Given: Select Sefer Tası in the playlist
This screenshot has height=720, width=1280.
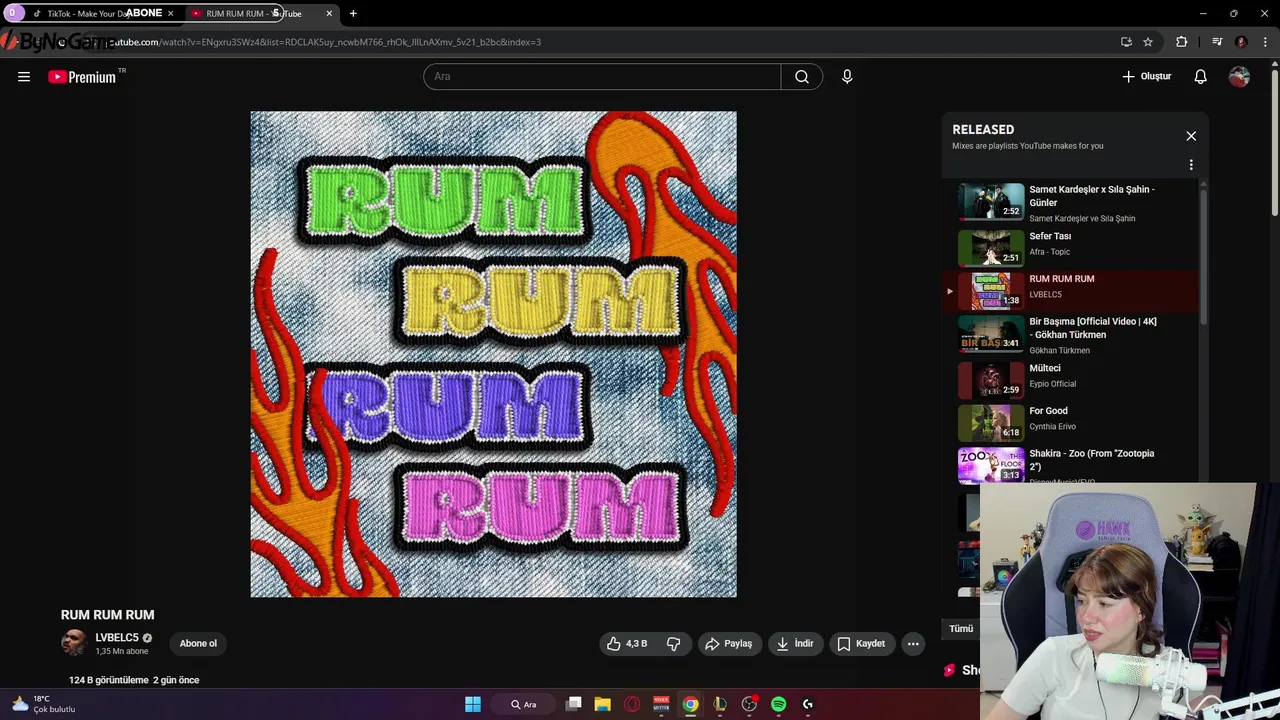Looking at the screenshot, I should pos(1070,248).
